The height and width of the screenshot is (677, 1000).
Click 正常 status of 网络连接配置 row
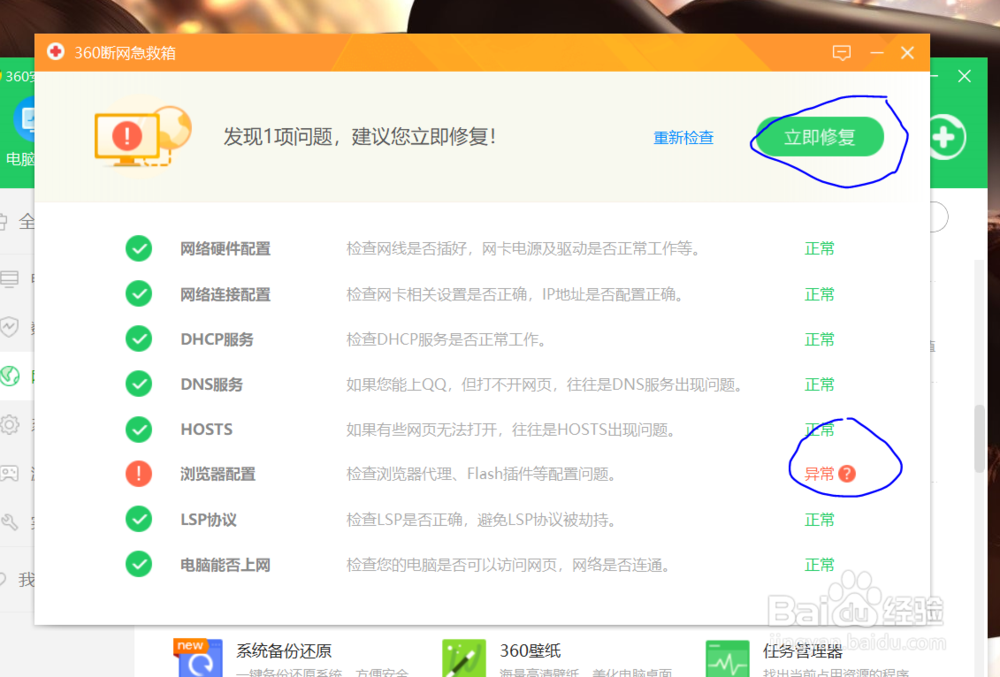click(x=820, y=295)
